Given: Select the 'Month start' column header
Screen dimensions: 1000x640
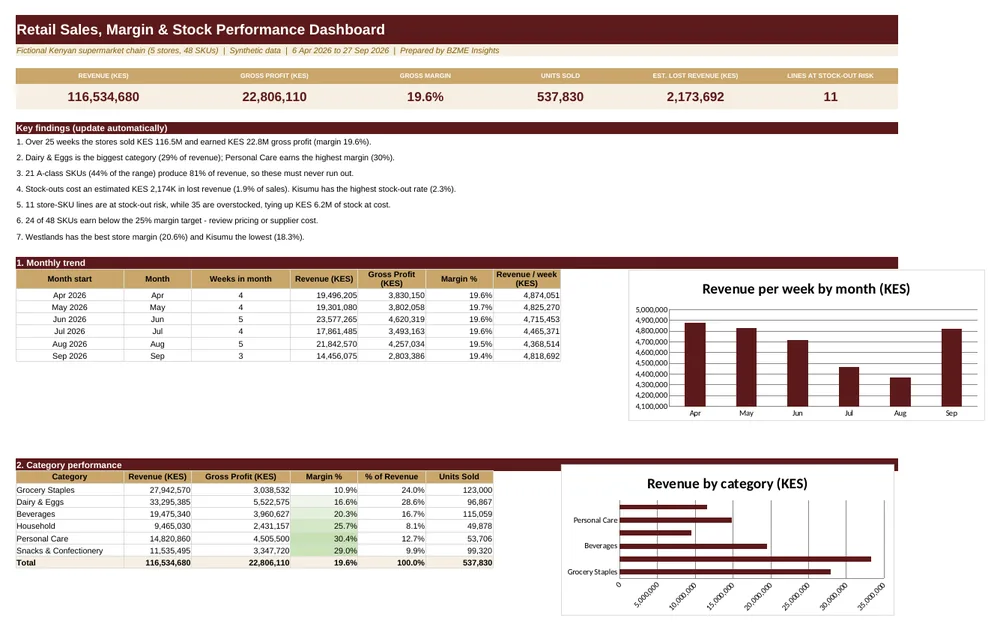Looking at the screenshot, I should click(x=70, y=279).
